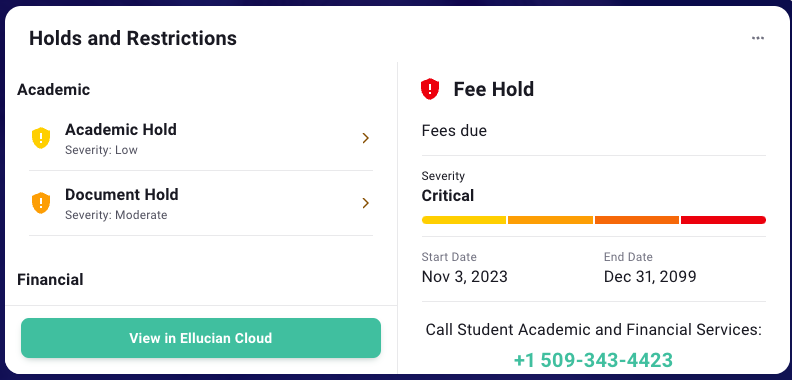Expand Academic Hold details chevron
Viewport: 792px width, 380px height.
pyautogui.click(x=366, y=138)
